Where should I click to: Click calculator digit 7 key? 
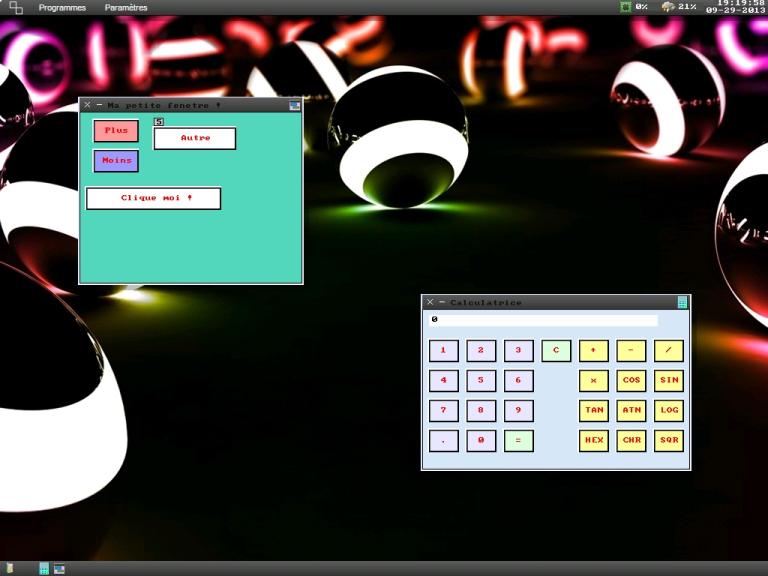tap(444, 410)
